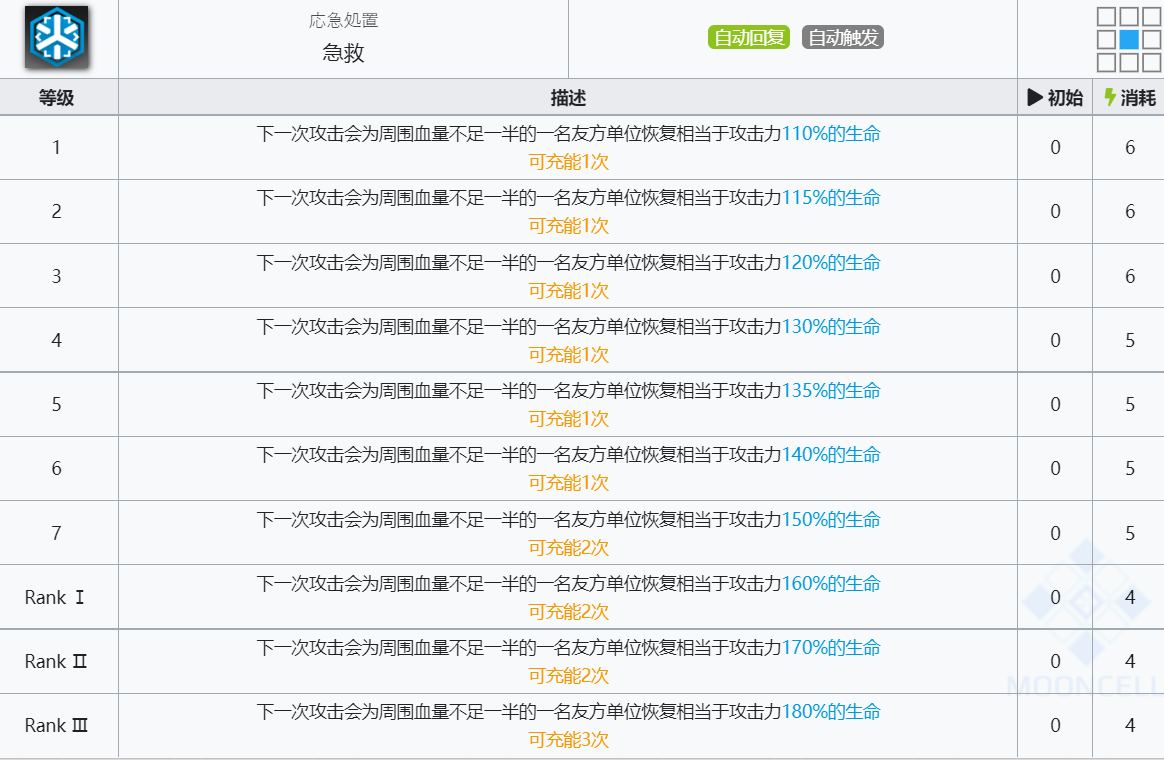Click the 110%的生命 blue text
1164x760 pixels.
[831, 134]
